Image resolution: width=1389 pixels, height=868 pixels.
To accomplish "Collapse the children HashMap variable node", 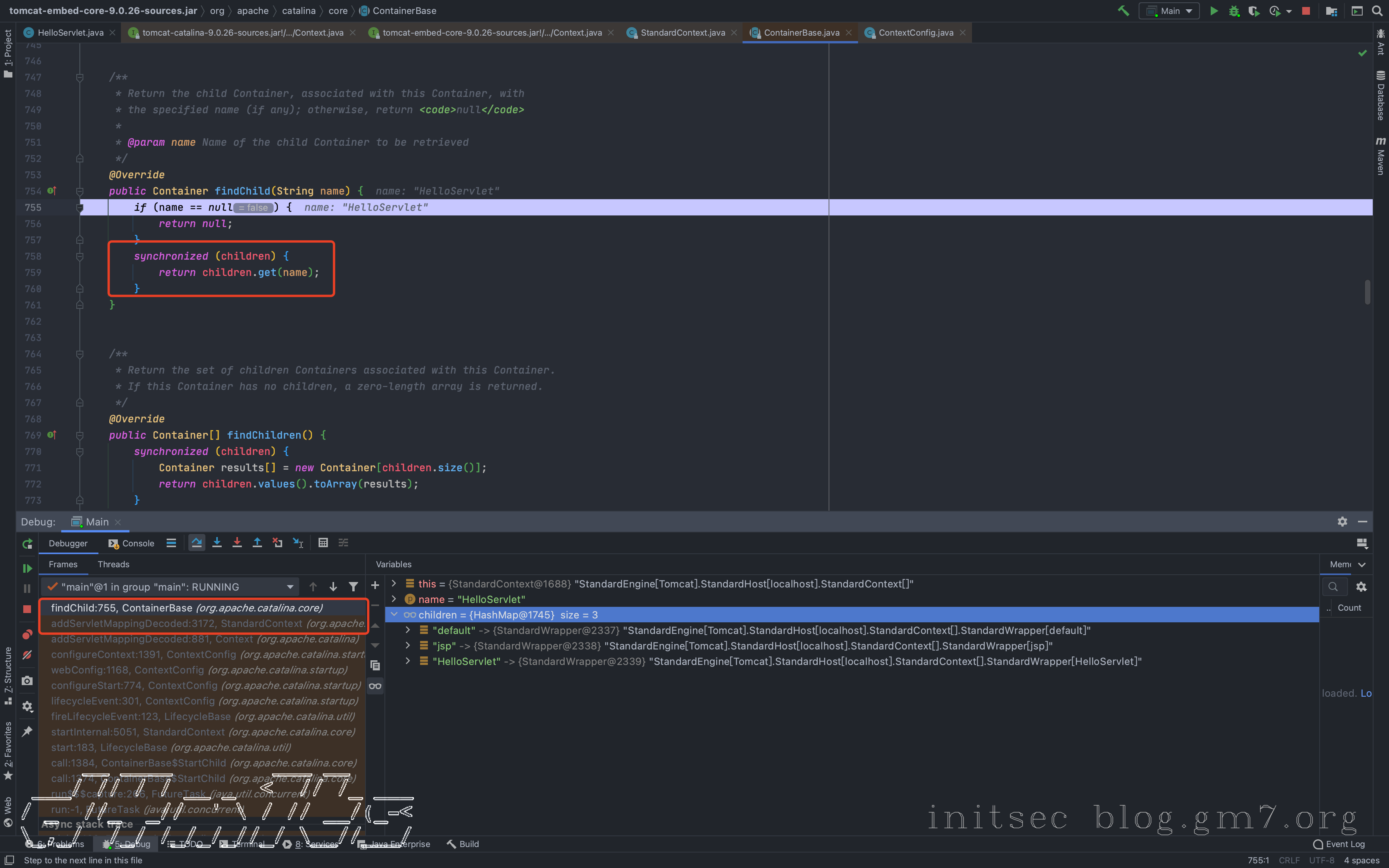I will pos(394,614).
